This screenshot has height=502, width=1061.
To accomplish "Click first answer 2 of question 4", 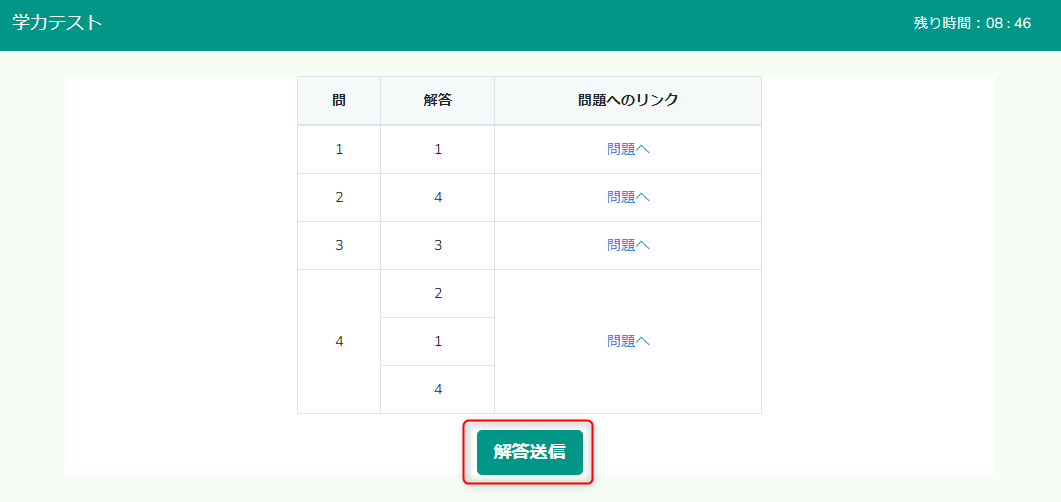I will [x=438, y=294].
